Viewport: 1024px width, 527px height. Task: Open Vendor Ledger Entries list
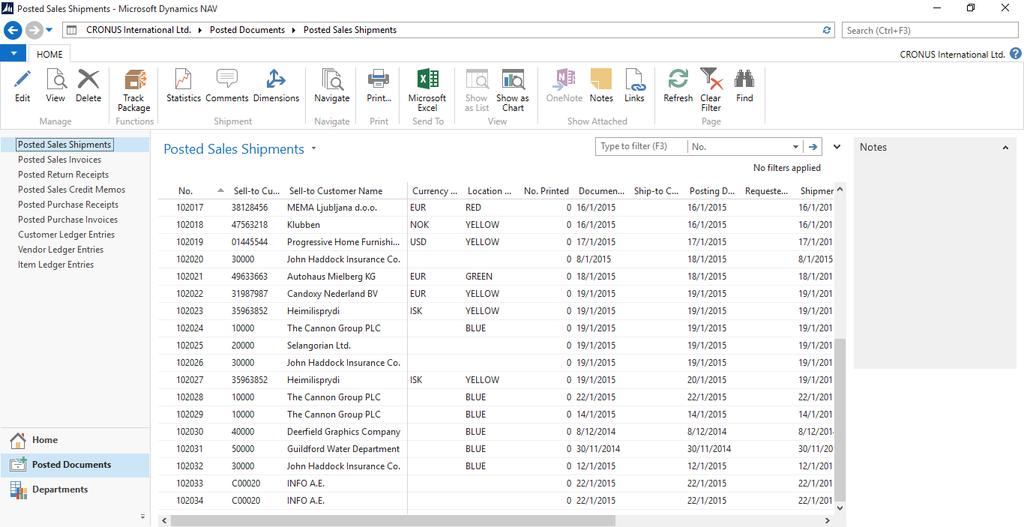(x=61, y=249)
